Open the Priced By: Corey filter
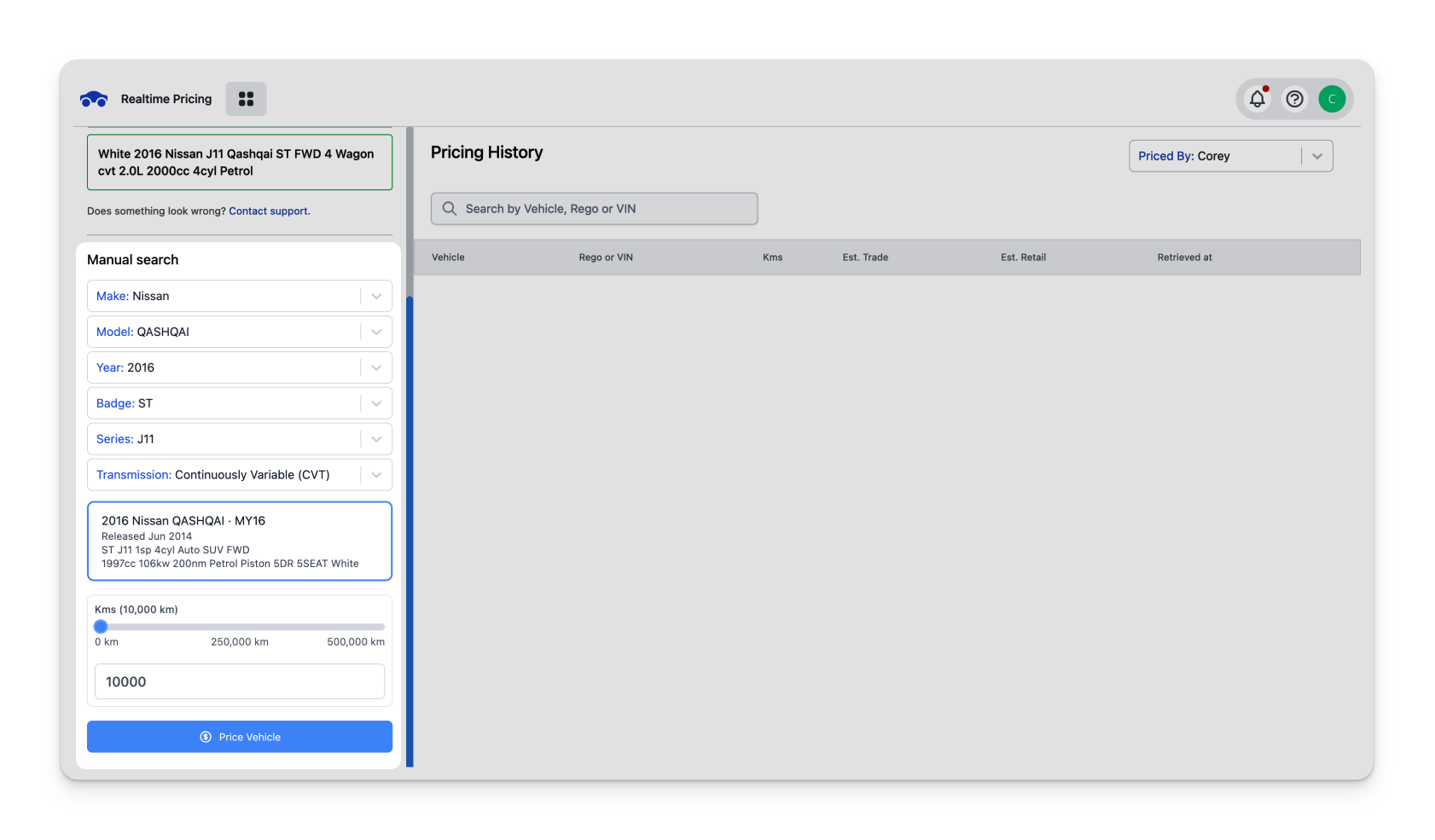The height and width of the screenshot is (840, 1435). pyautogui.click(x=1229, y=156)
